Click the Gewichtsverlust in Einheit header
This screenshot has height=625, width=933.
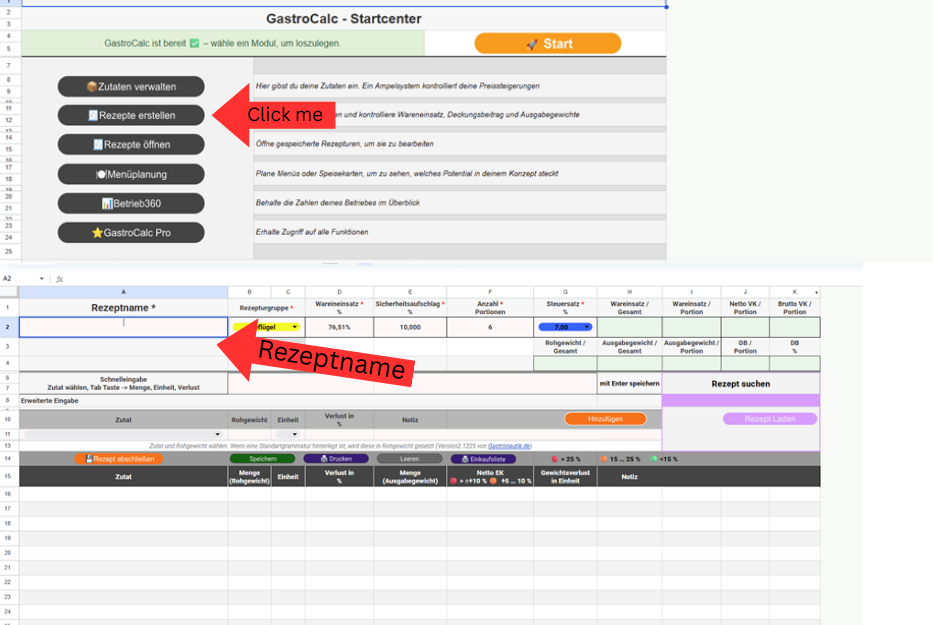pos(565,476)
